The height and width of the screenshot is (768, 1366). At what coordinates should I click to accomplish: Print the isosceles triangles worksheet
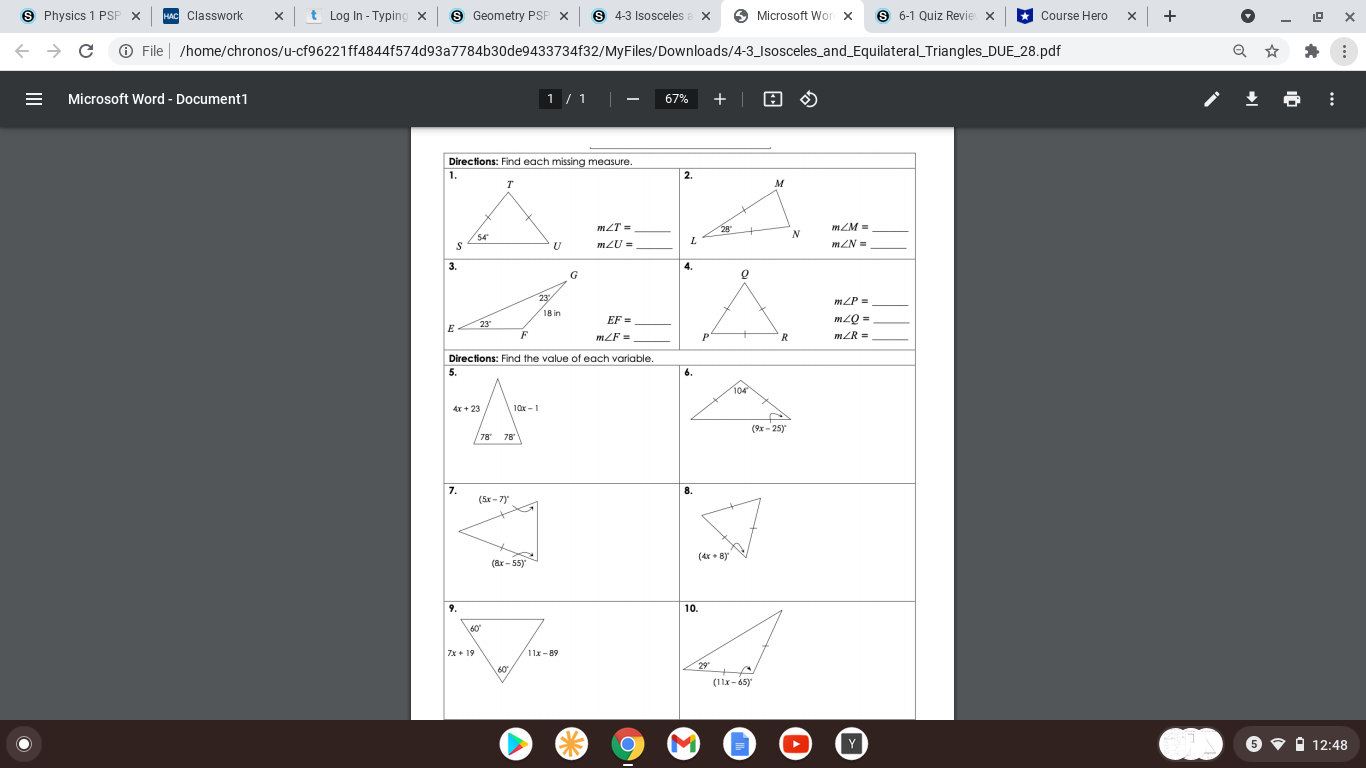point(1291,99)
